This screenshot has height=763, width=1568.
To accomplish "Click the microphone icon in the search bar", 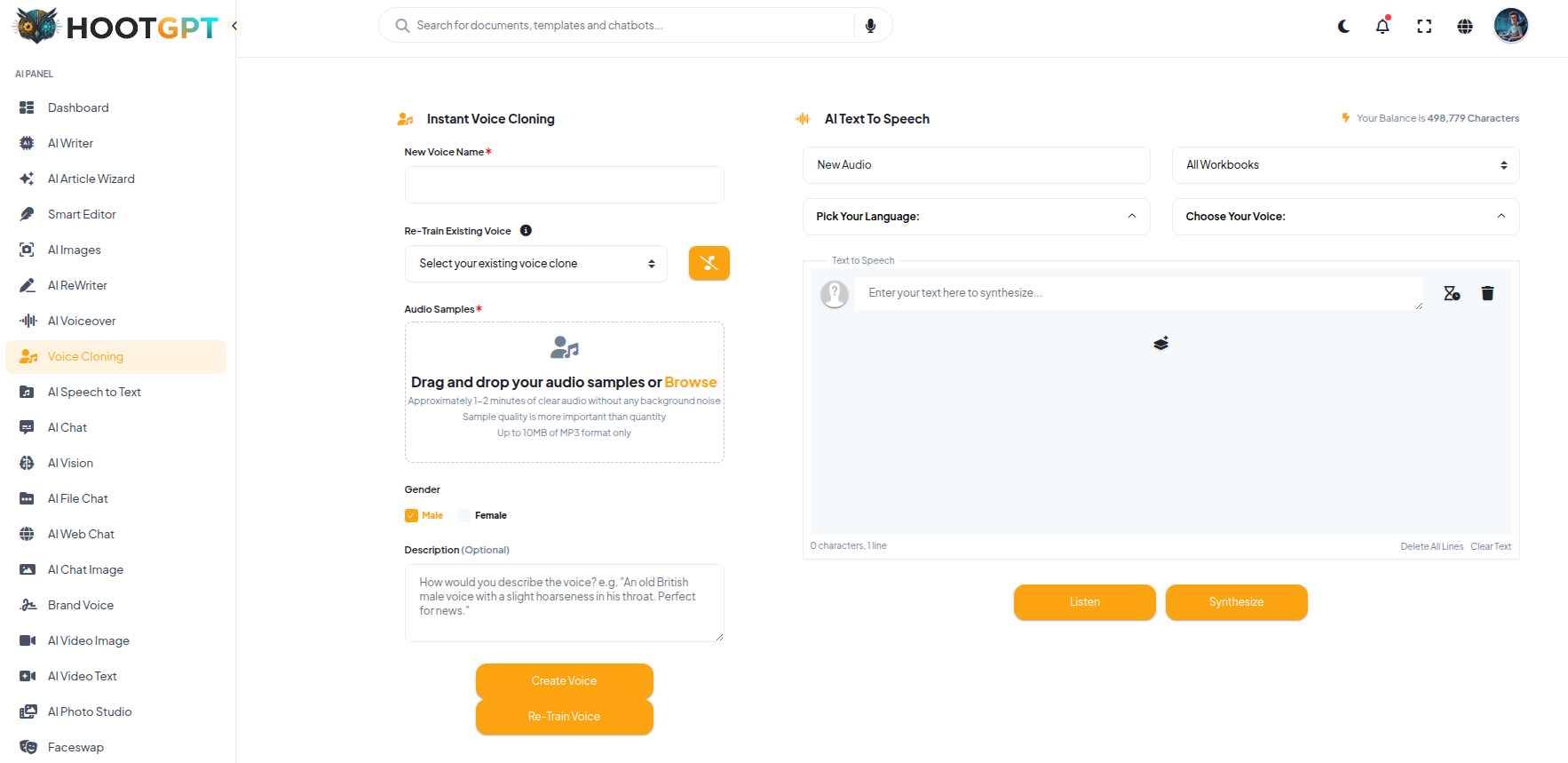I will (870, 25).
